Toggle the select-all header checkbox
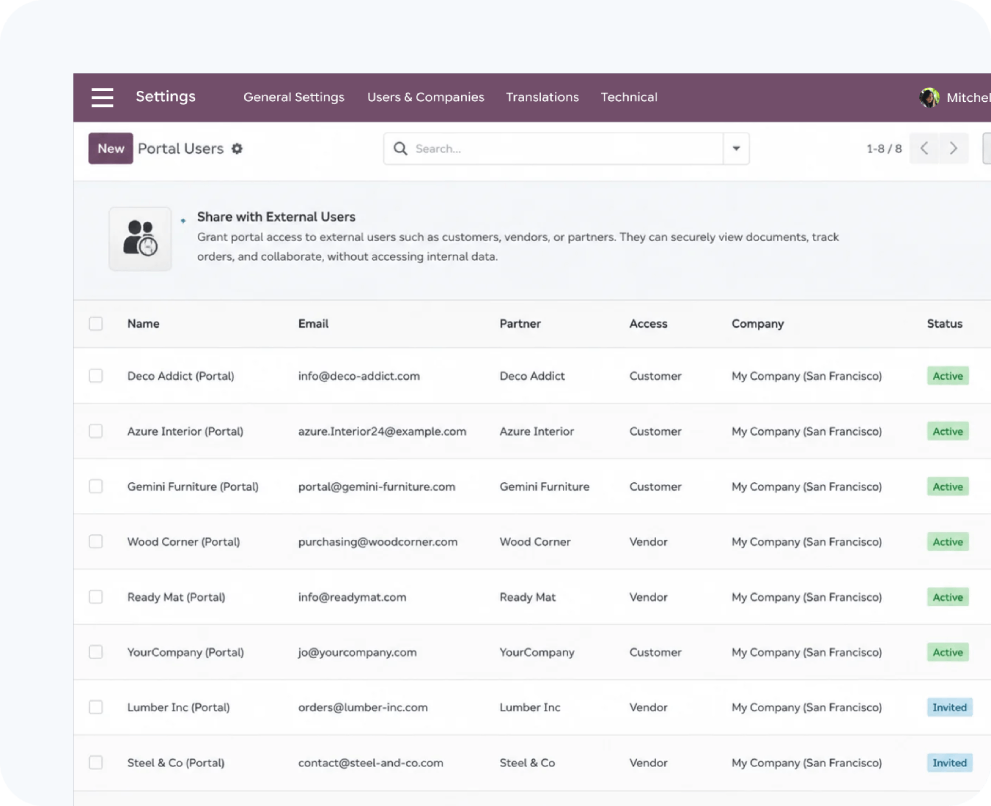This screenshot has width=991, height=806. [96, 324]
